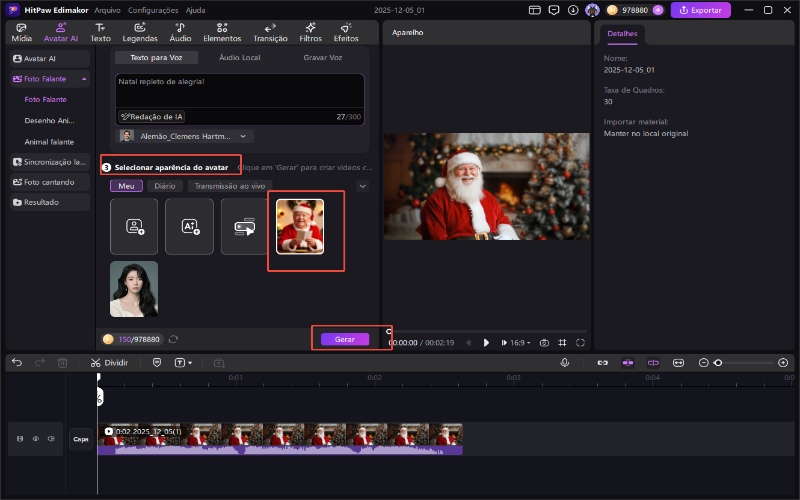Click the marker shield icon in timeline toolbar

[x=157, y=363]
